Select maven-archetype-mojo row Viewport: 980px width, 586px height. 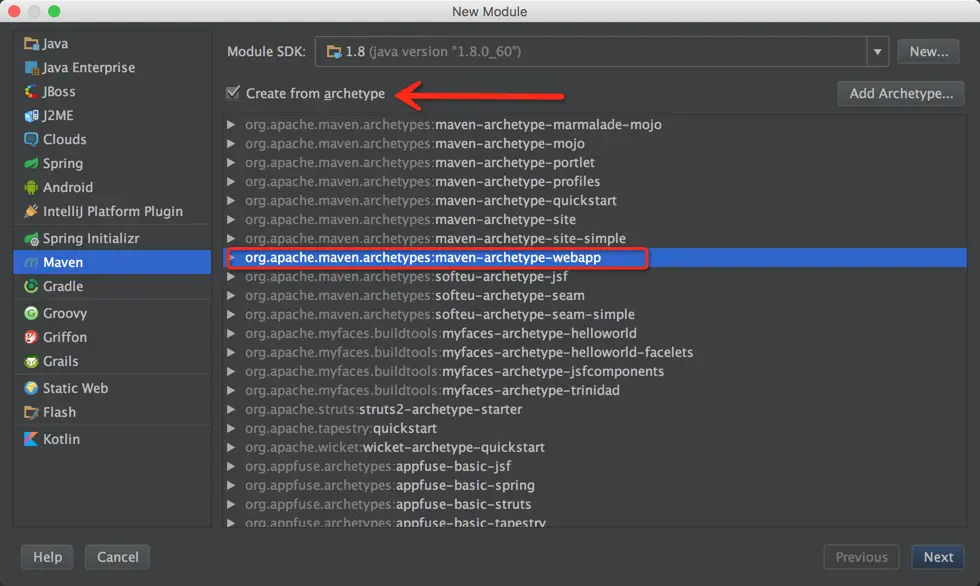click(595, 144)
